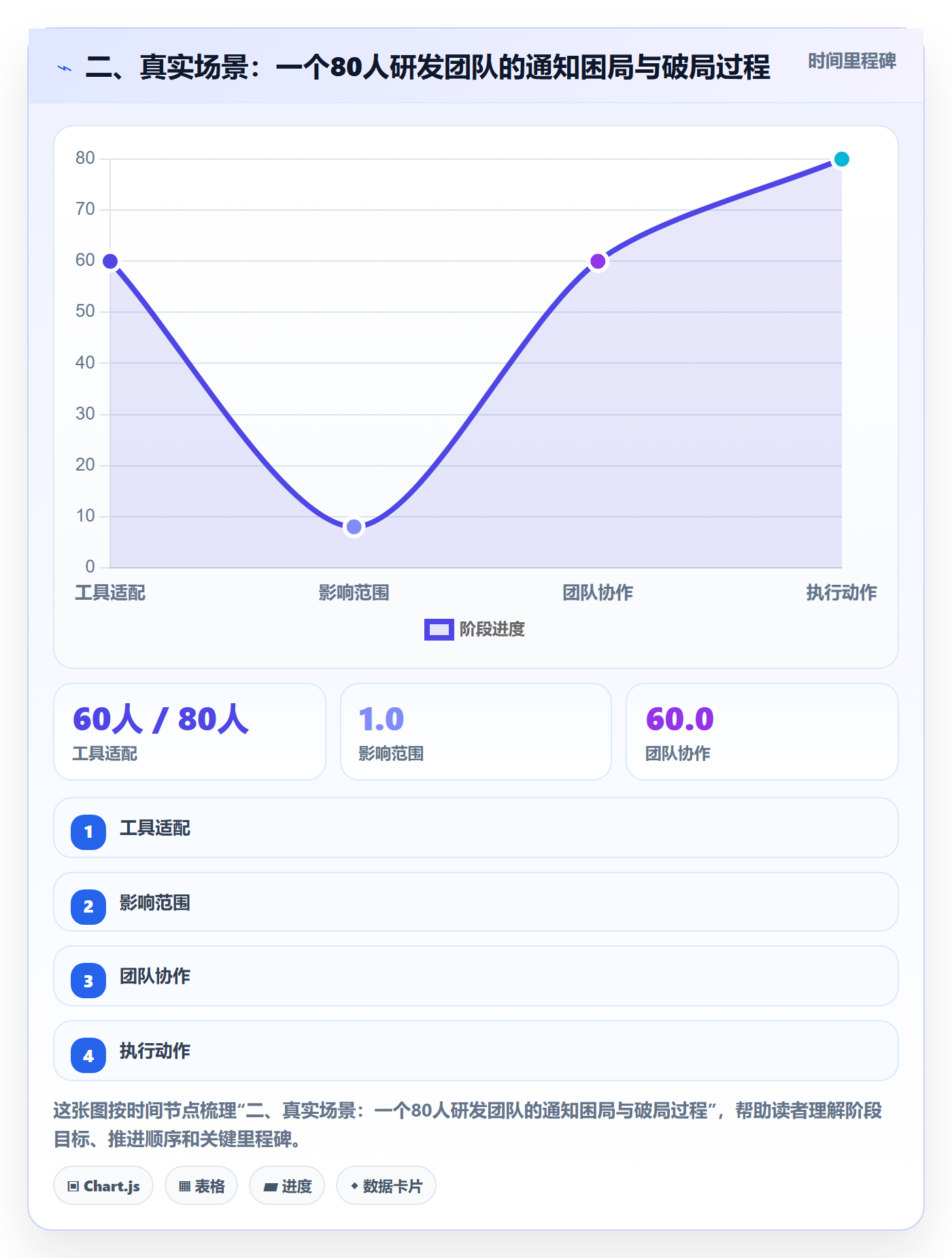The height and width of the screenshot is (1258, 952).
Task: Click the 影响范围 x-axis label
Action: pos(354,593)
